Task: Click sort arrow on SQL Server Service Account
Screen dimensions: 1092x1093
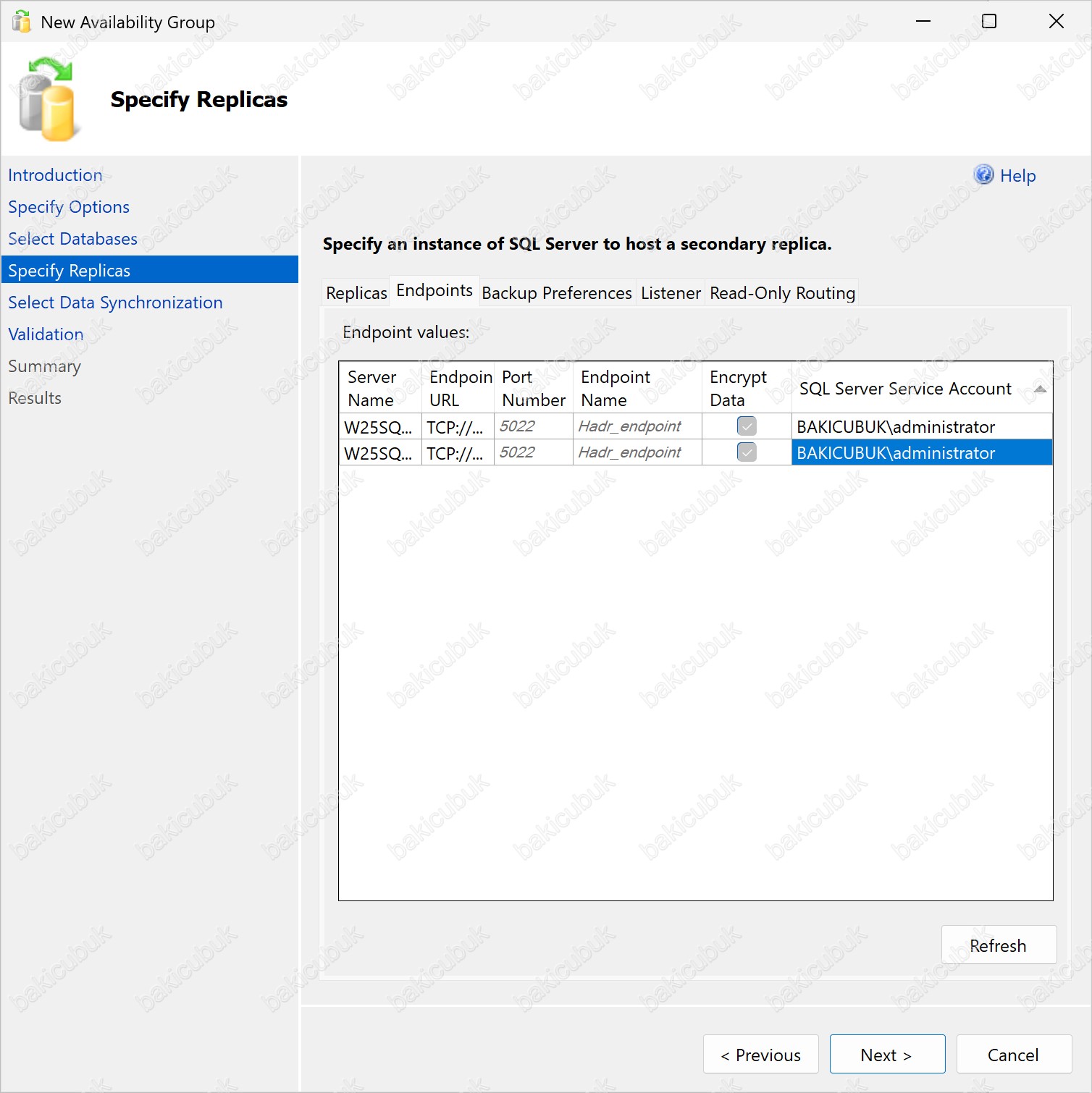Action: pos(1040,389)
